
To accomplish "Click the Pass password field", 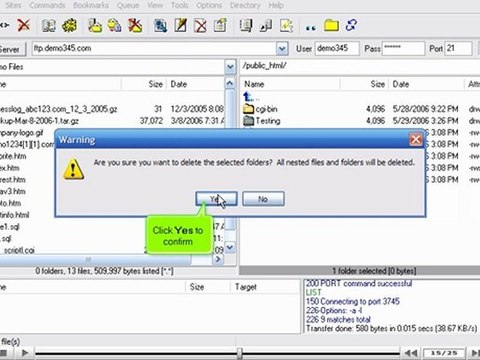I will point(403,49).
